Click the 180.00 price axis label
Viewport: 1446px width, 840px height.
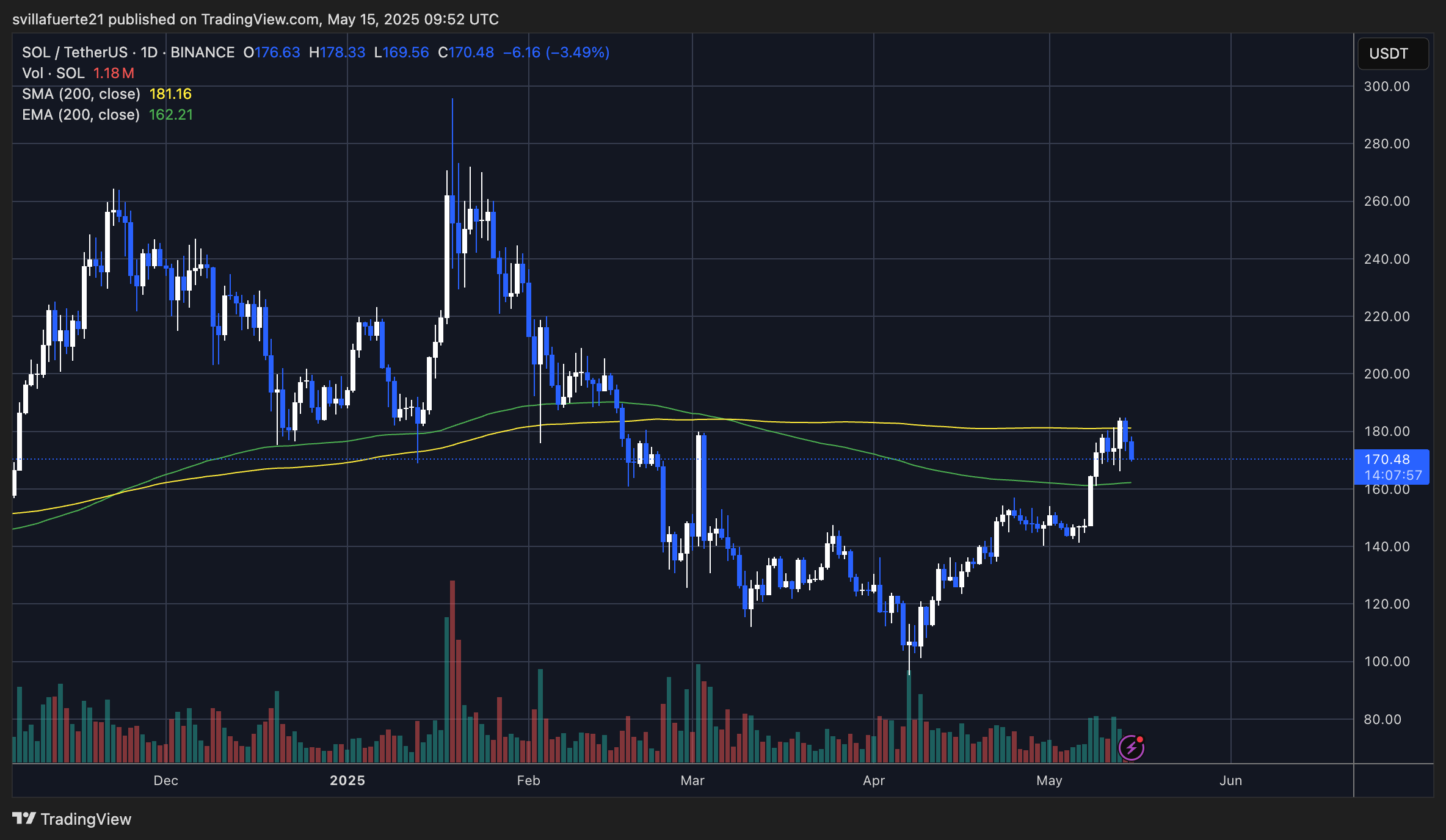(1387, 431)
